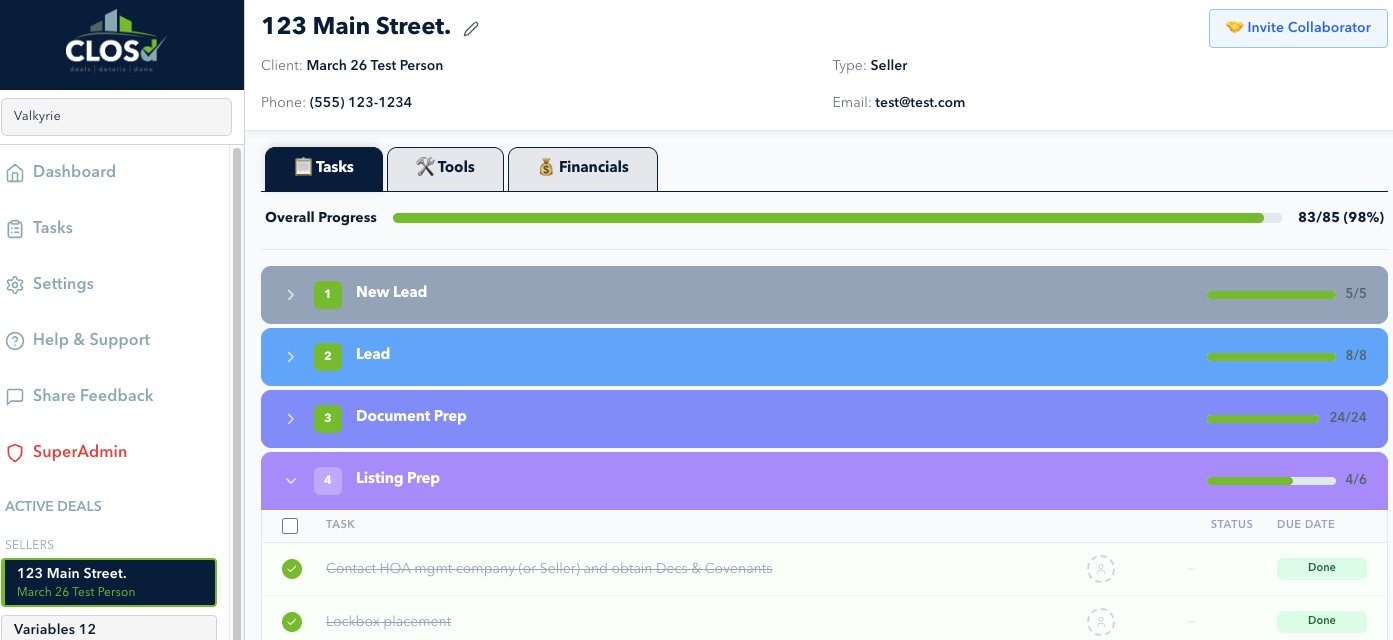
Task: Click the Invite Collaborator button
Action: tap(1297, 27)
